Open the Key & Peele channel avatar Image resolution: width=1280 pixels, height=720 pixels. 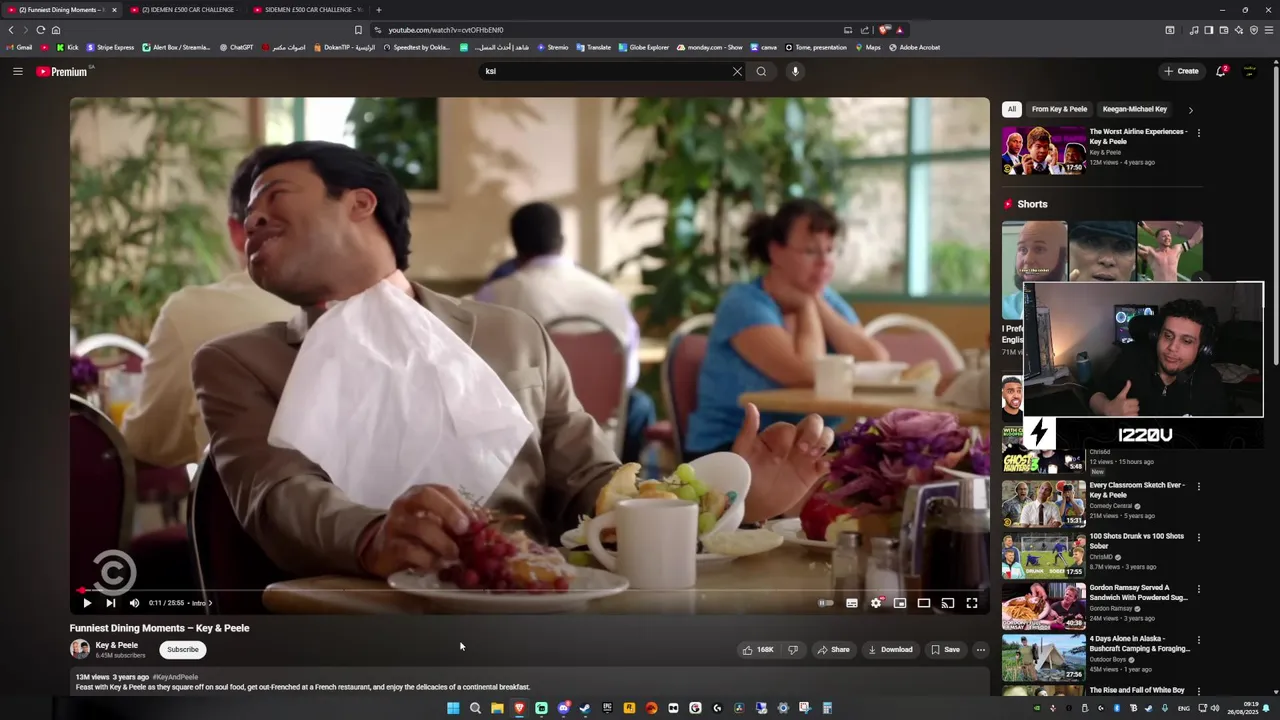pyautogui.click(x=80, y=649)
